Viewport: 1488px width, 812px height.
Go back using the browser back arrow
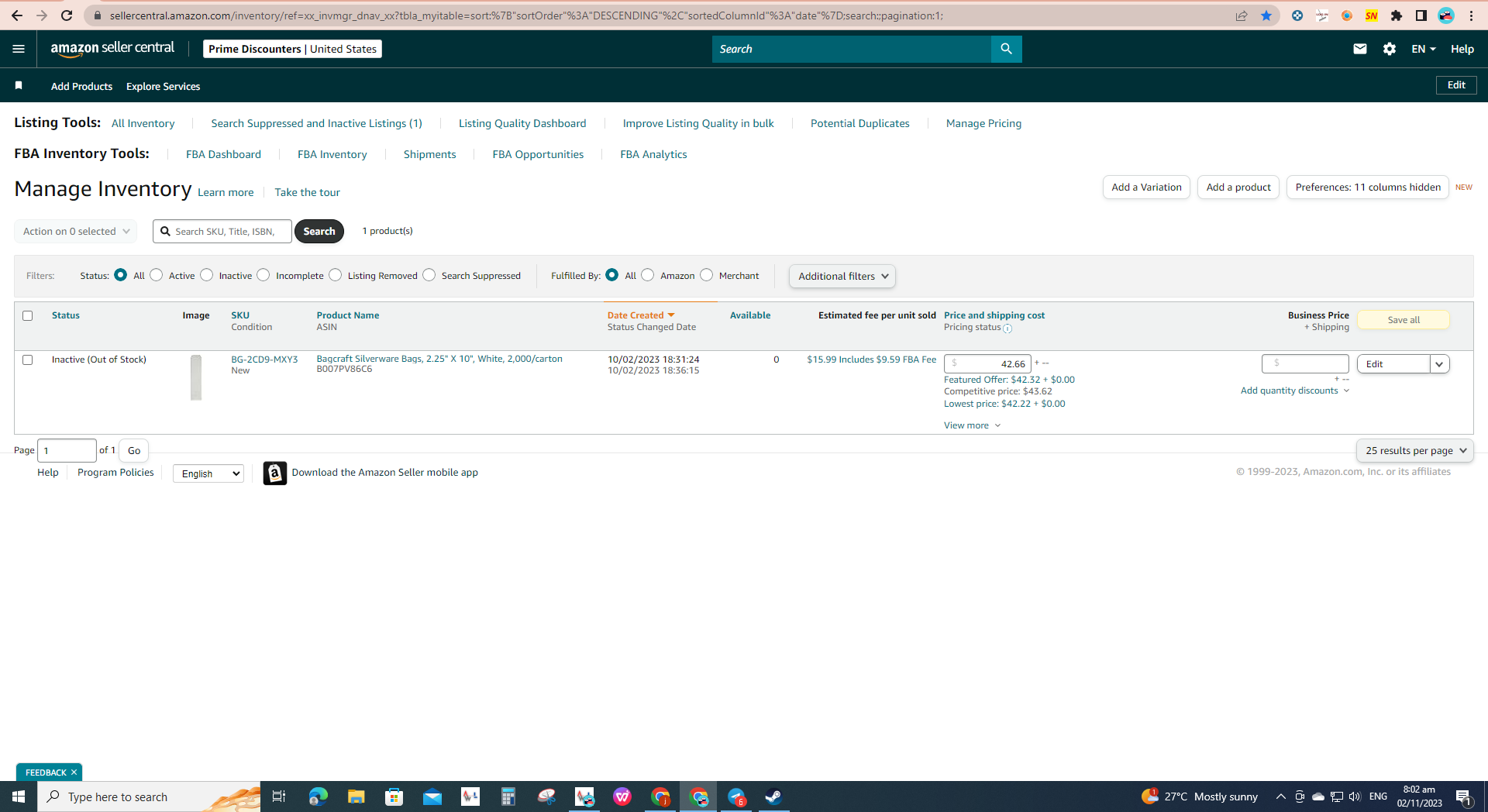click(17, 15)
